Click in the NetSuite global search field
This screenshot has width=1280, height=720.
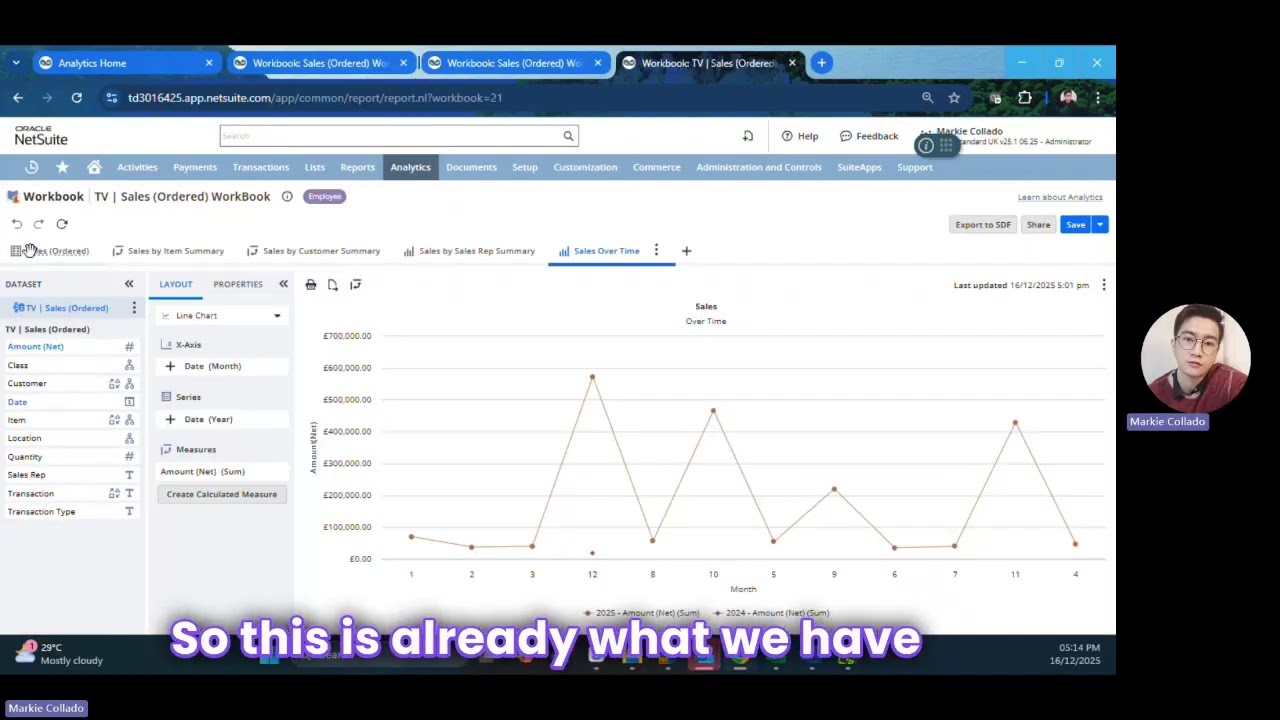(391, 136)
